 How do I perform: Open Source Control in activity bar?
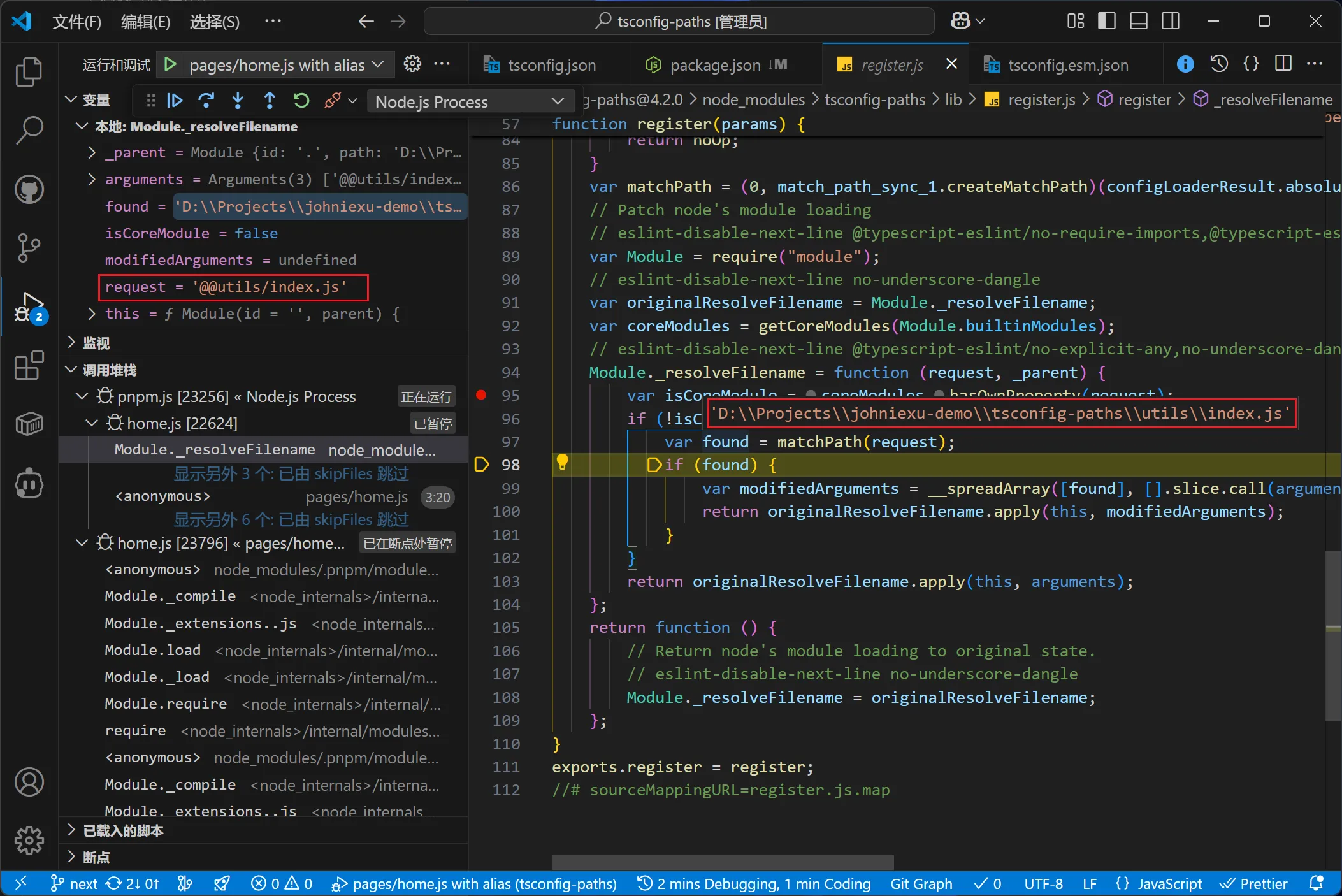29,248
